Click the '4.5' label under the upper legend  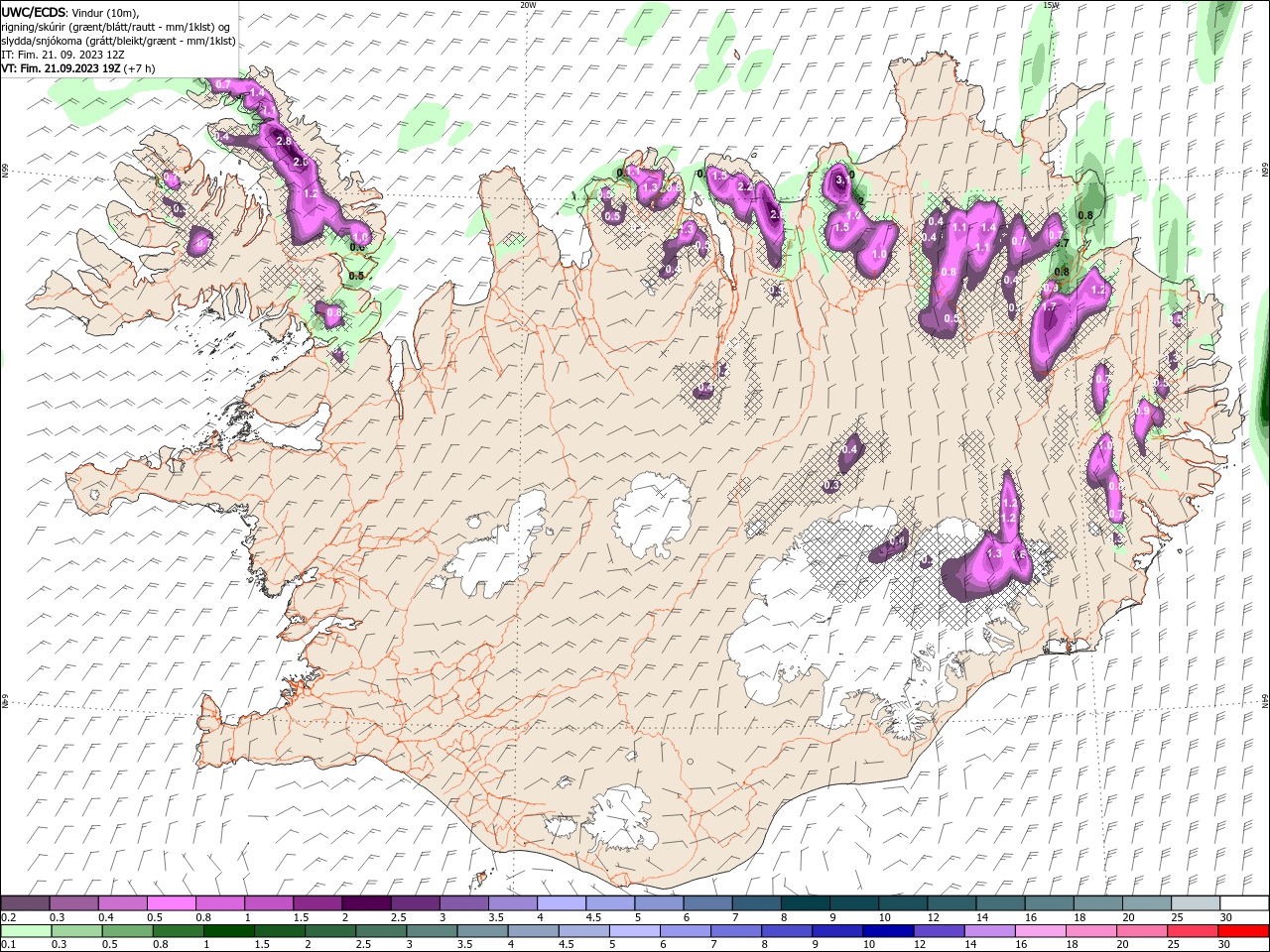click(x=593, y=917)
